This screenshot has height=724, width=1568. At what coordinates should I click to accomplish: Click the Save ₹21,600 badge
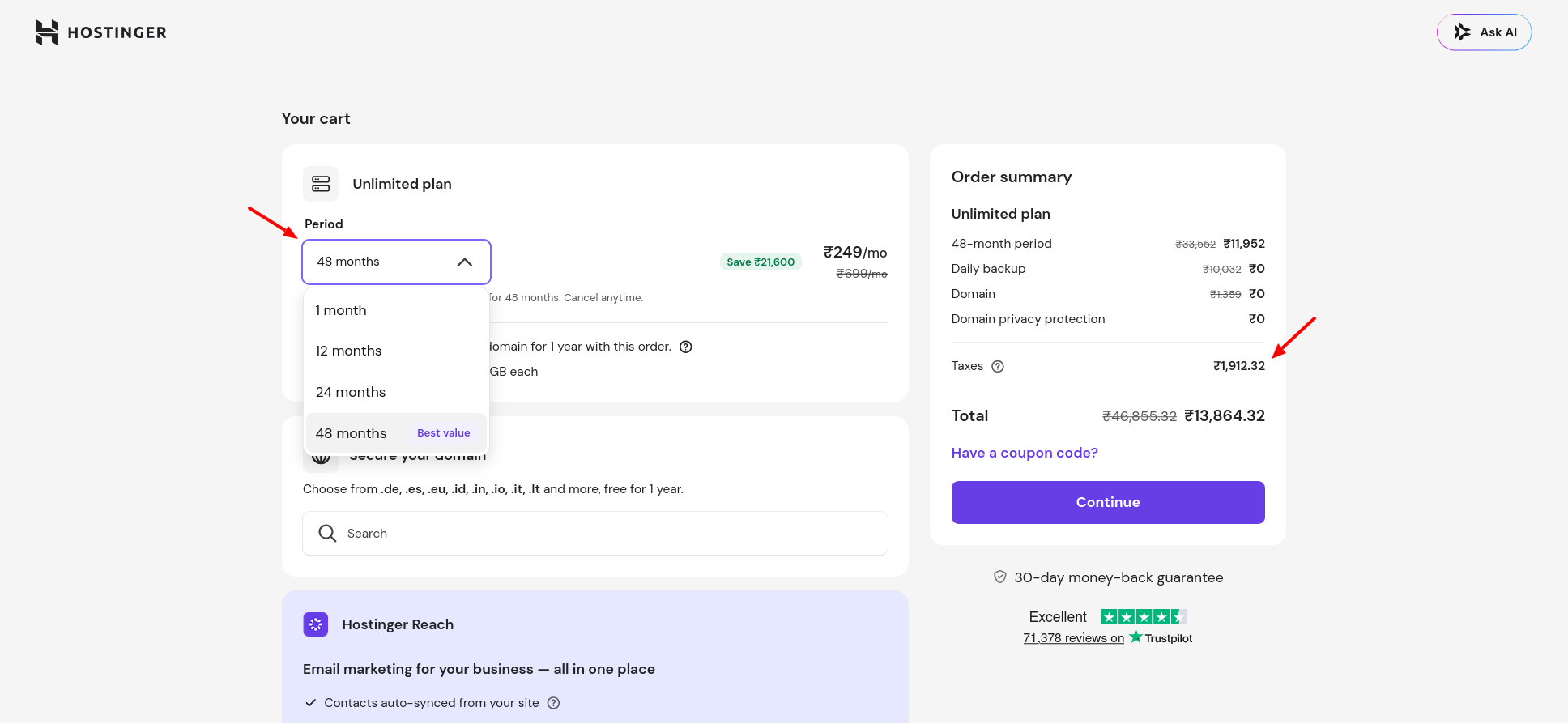coord(761,262)
